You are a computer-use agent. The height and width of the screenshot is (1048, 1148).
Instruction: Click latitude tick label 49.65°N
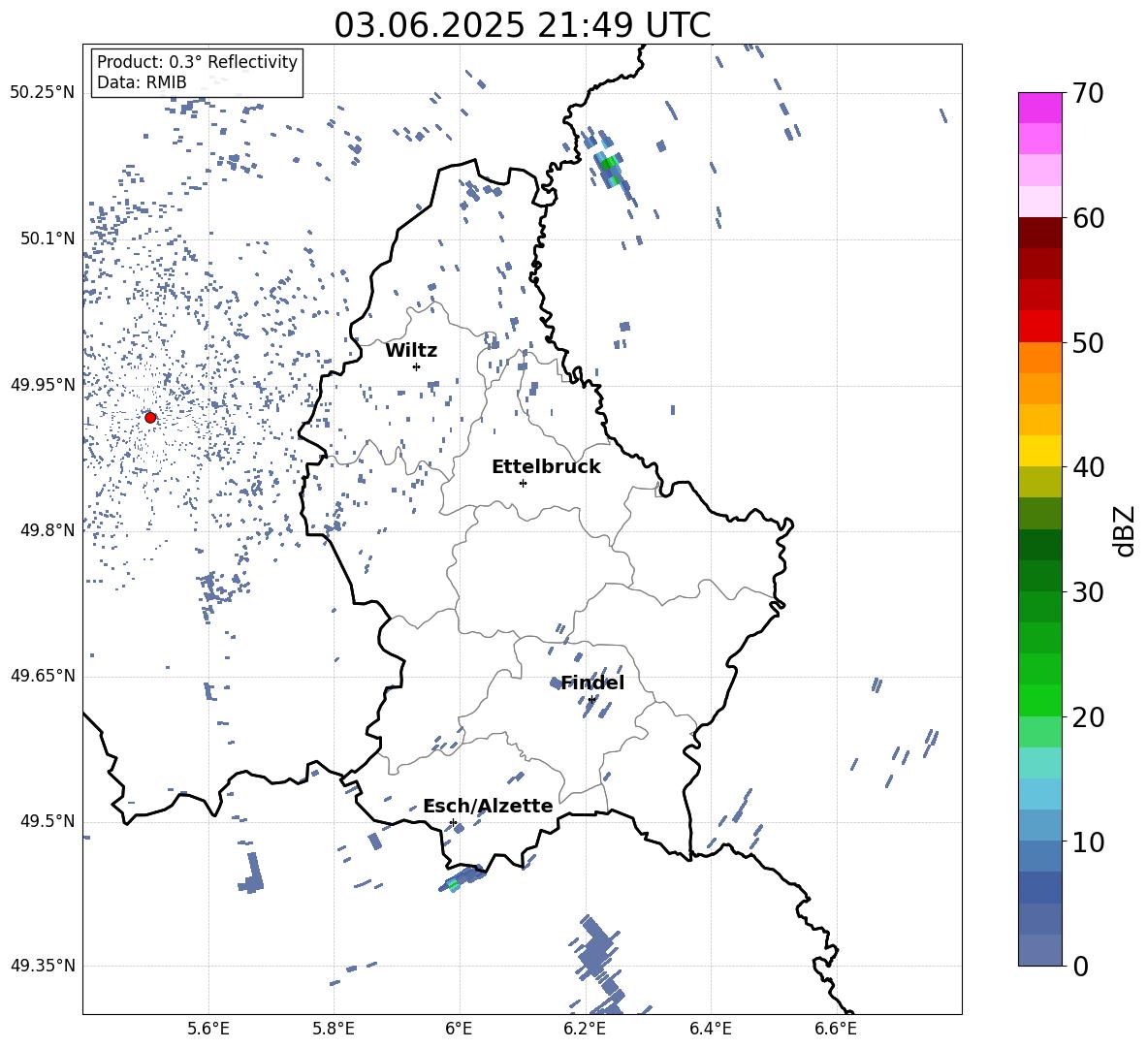tap(43, 676)
